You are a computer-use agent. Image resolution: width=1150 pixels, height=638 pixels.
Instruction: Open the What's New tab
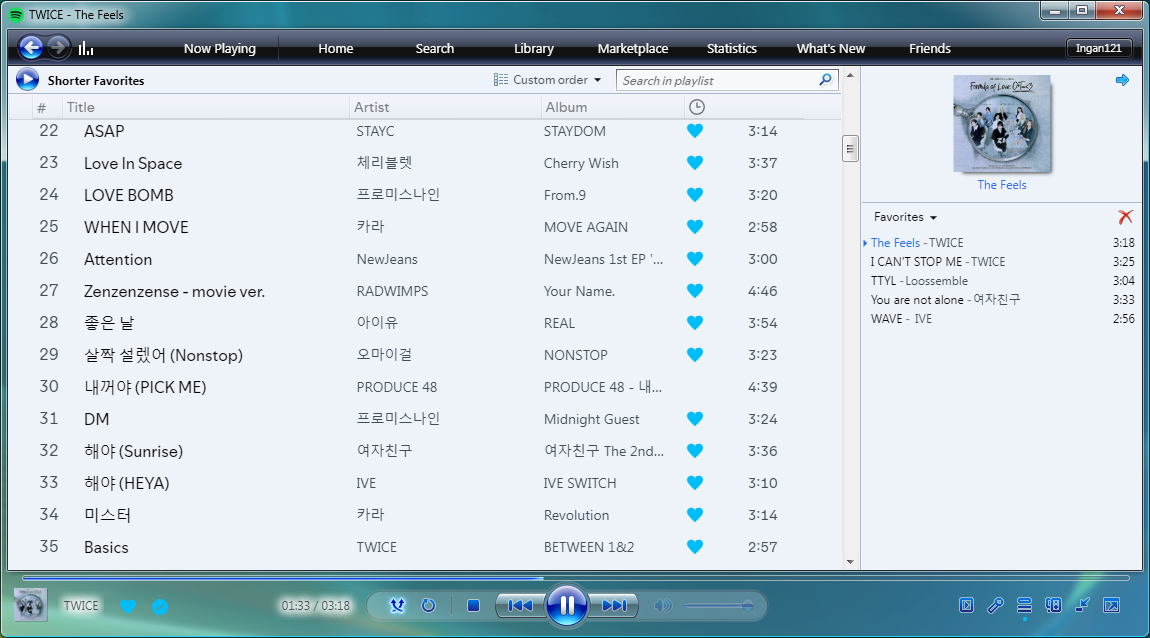[830, 48]
